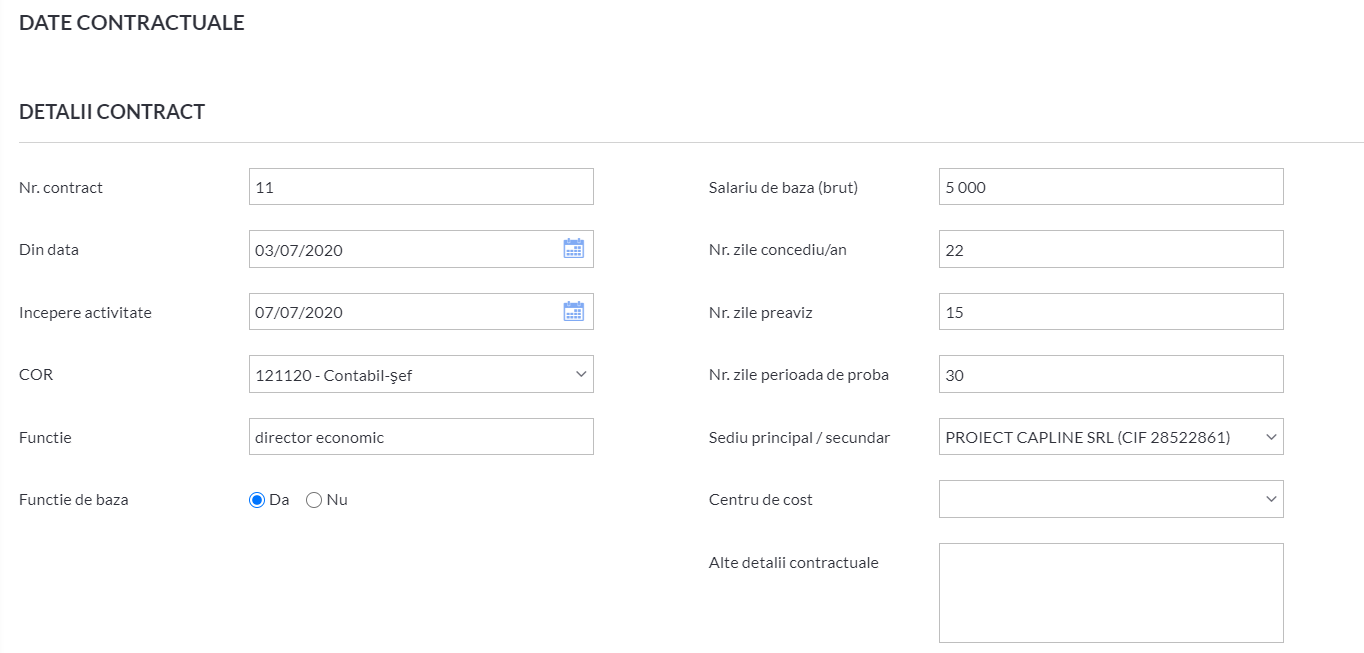Screen dimensions: 1364x653
Task: Click the Nr. zile concediu/an label
Action: click(x=778, y=250)
